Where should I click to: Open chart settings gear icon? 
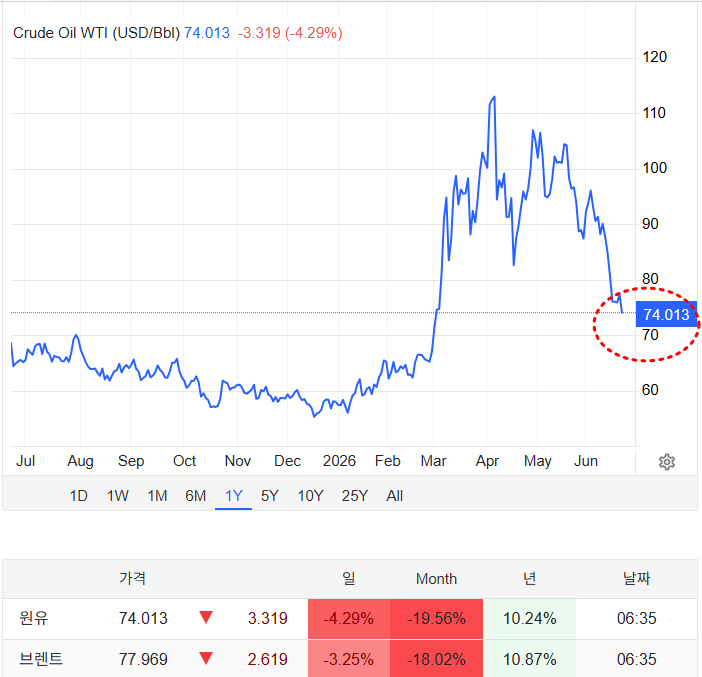click(x=667, y=462)
